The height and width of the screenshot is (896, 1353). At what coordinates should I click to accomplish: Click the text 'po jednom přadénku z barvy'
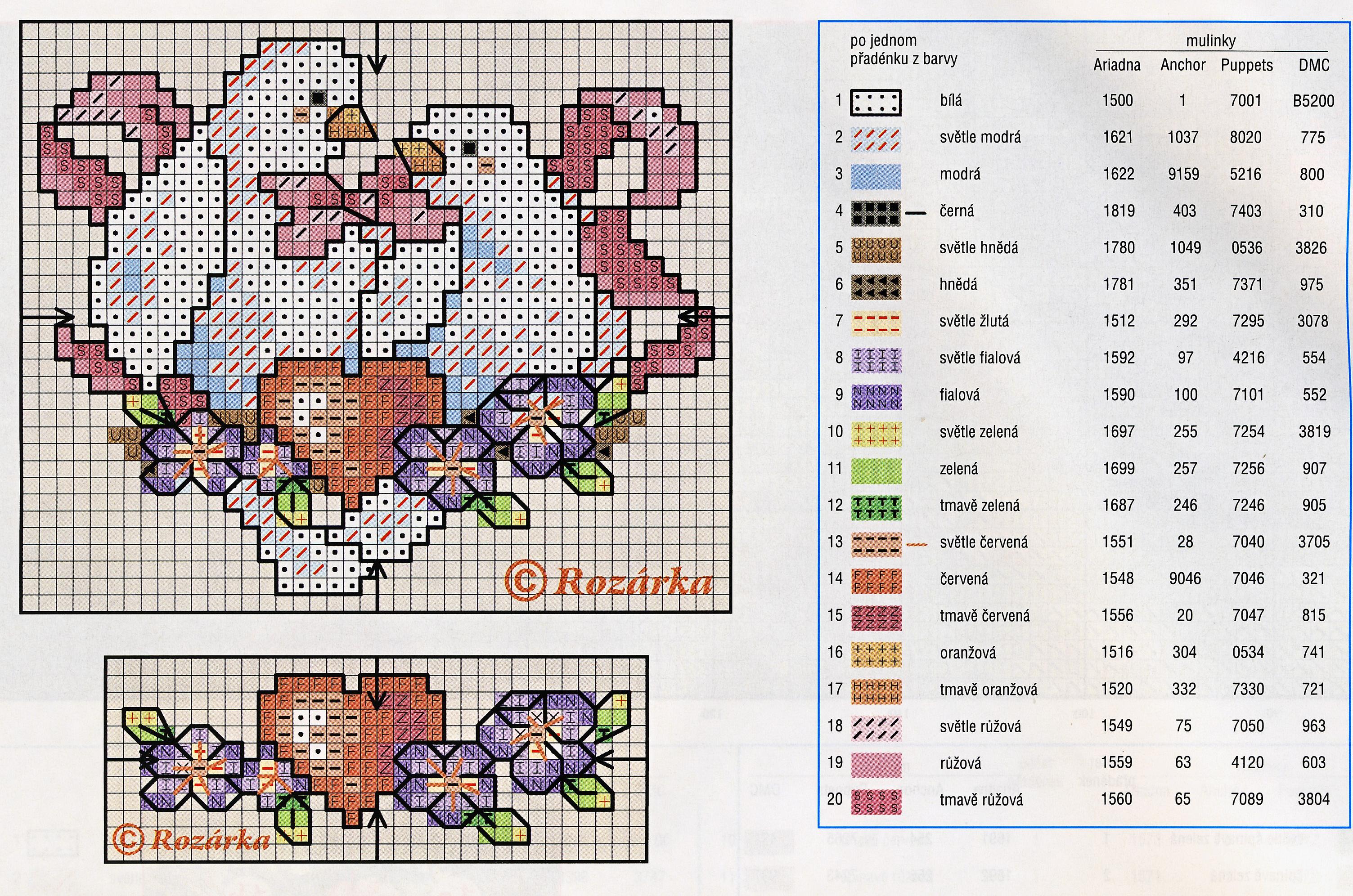tap(903, 50)
